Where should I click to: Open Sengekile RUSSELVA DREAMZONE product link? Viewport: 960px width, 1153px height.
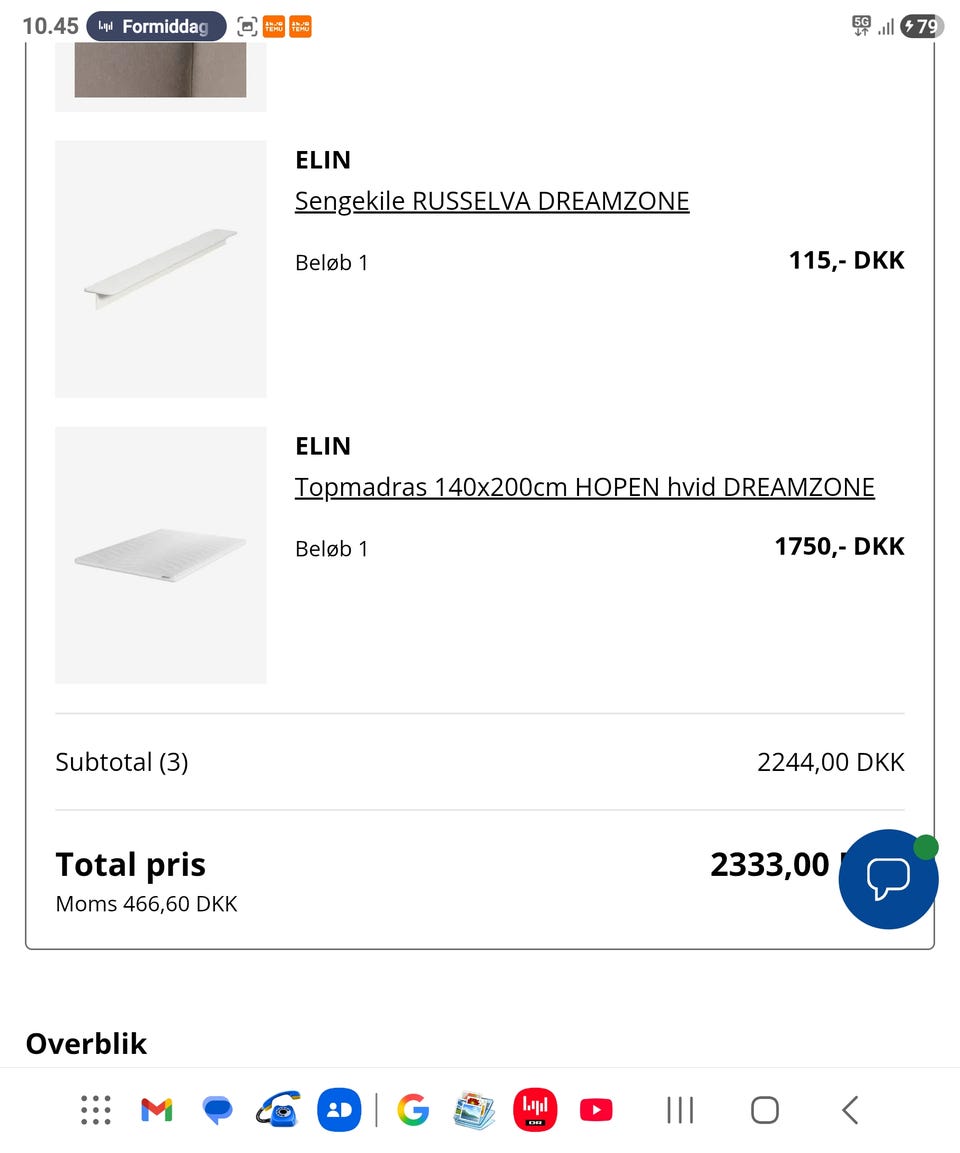coord(492,201)
